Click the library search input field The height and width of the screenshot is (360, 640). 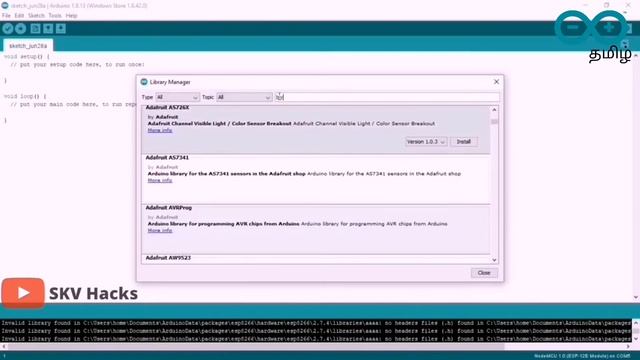click(x=387, y=97)
